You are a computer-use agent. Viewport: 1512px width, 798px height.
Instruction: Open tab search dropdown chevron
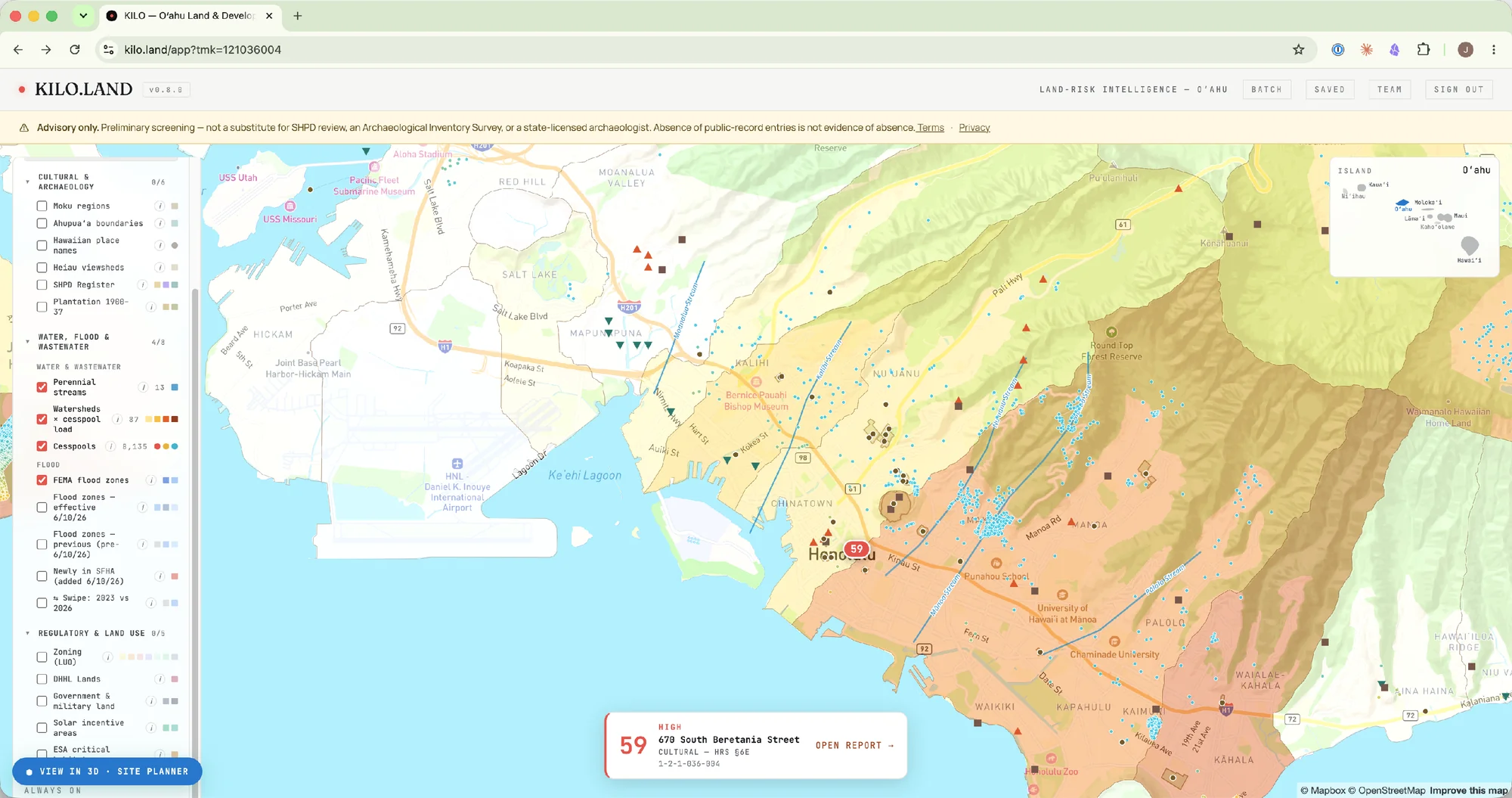83,16
